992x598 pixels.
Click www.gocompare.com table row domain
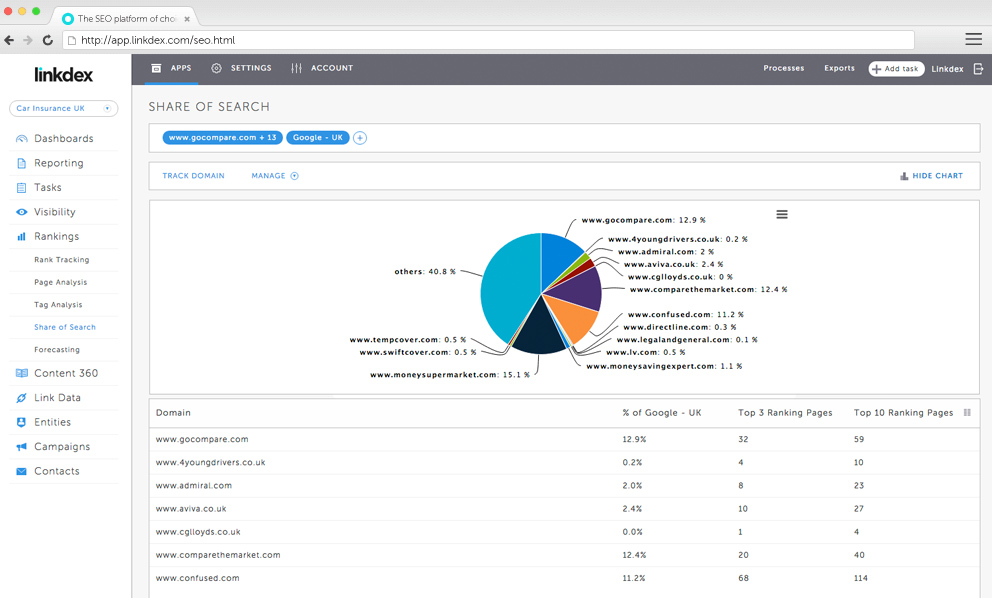tap(202, 439)
